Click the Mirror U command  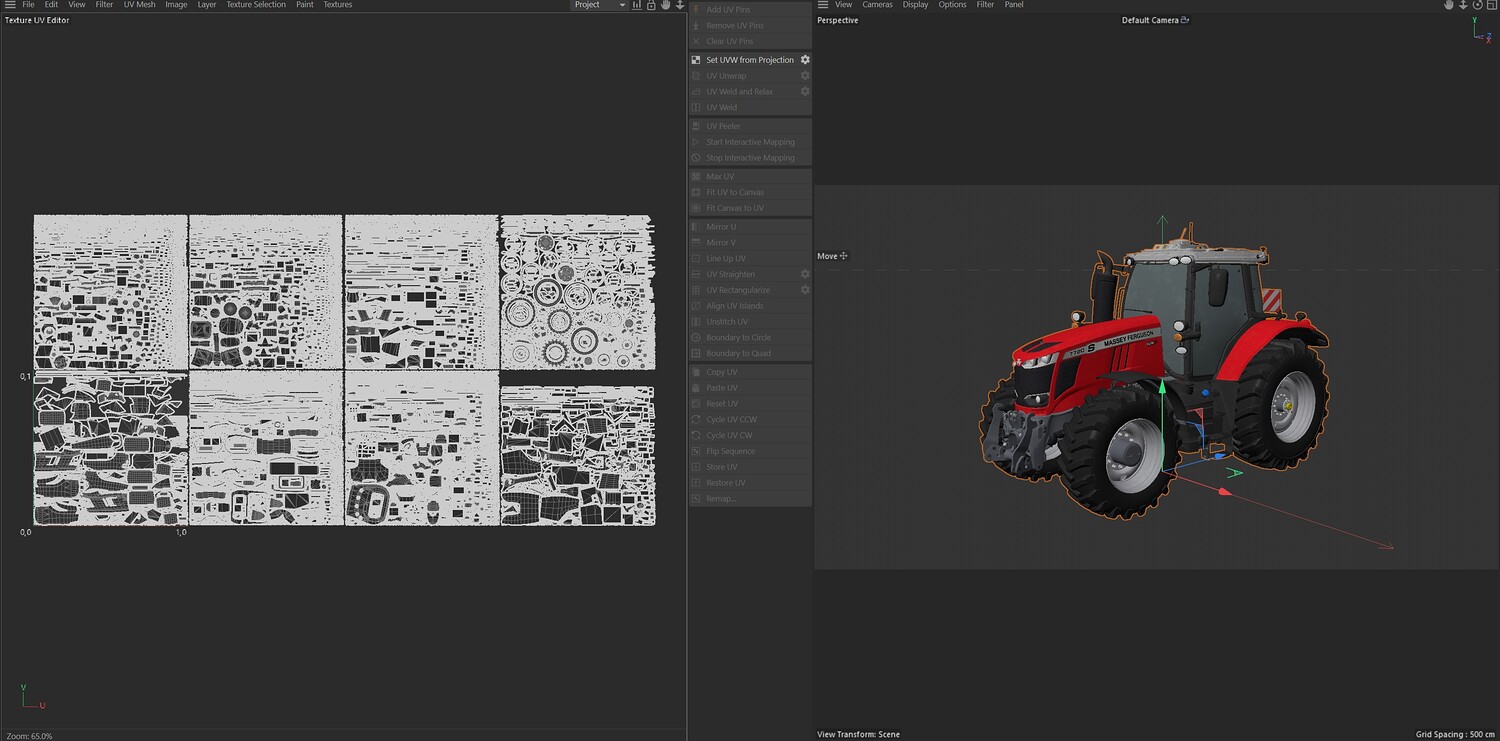click(750, 227)
